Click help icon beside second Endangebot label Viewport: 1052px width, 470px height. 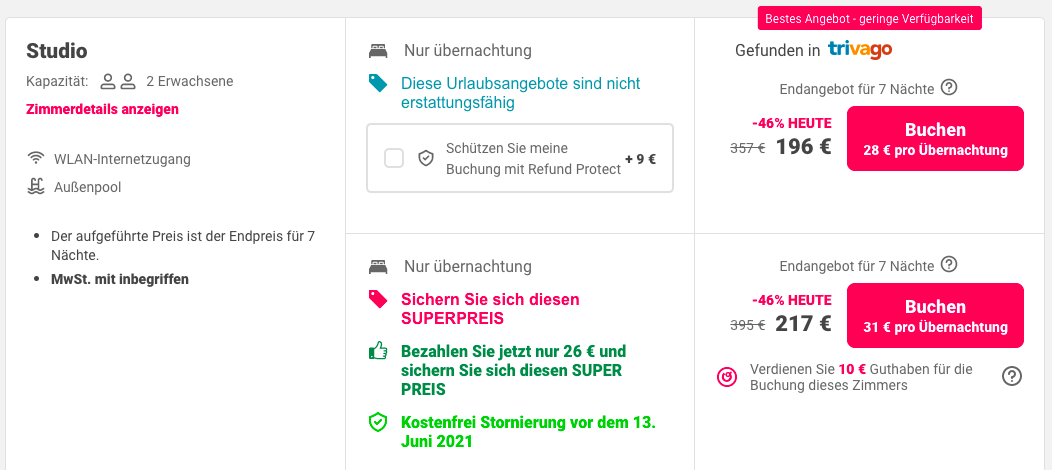click(x=949, y=264)
